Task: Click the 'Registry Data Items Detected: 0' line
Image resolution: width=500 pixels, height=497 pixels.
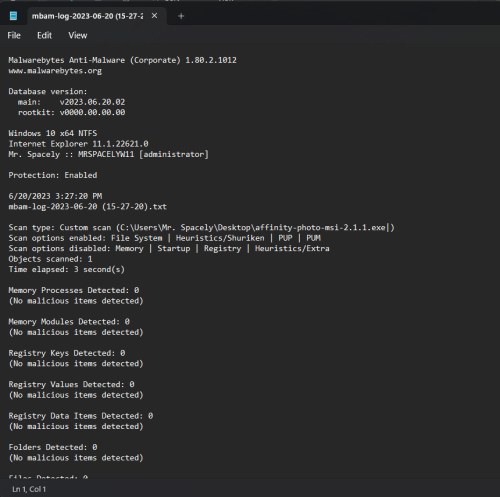Action: [x=81, y=416]
